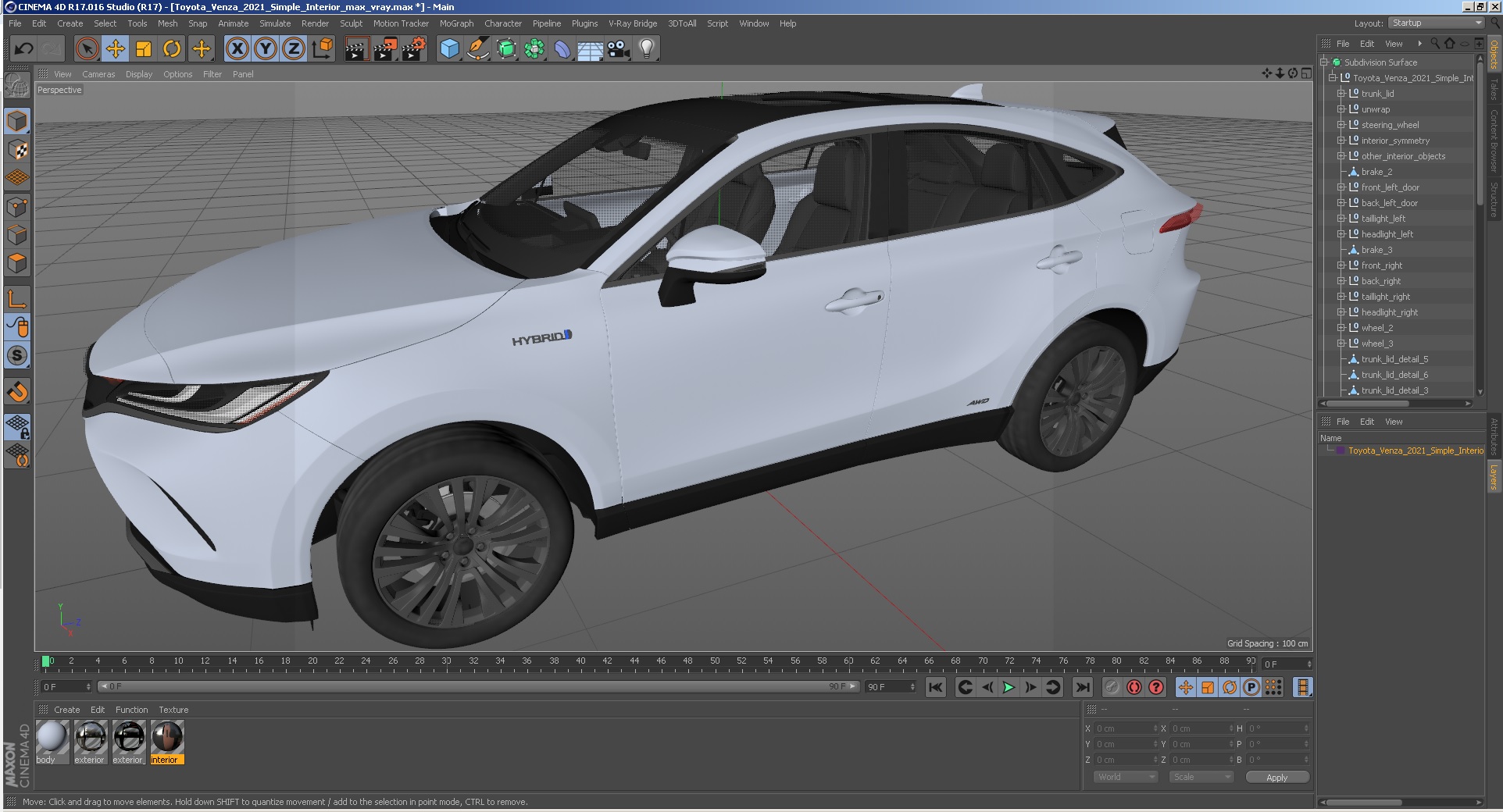Select the Toyota_Venza layer entry

click(x=1415, y=451)
